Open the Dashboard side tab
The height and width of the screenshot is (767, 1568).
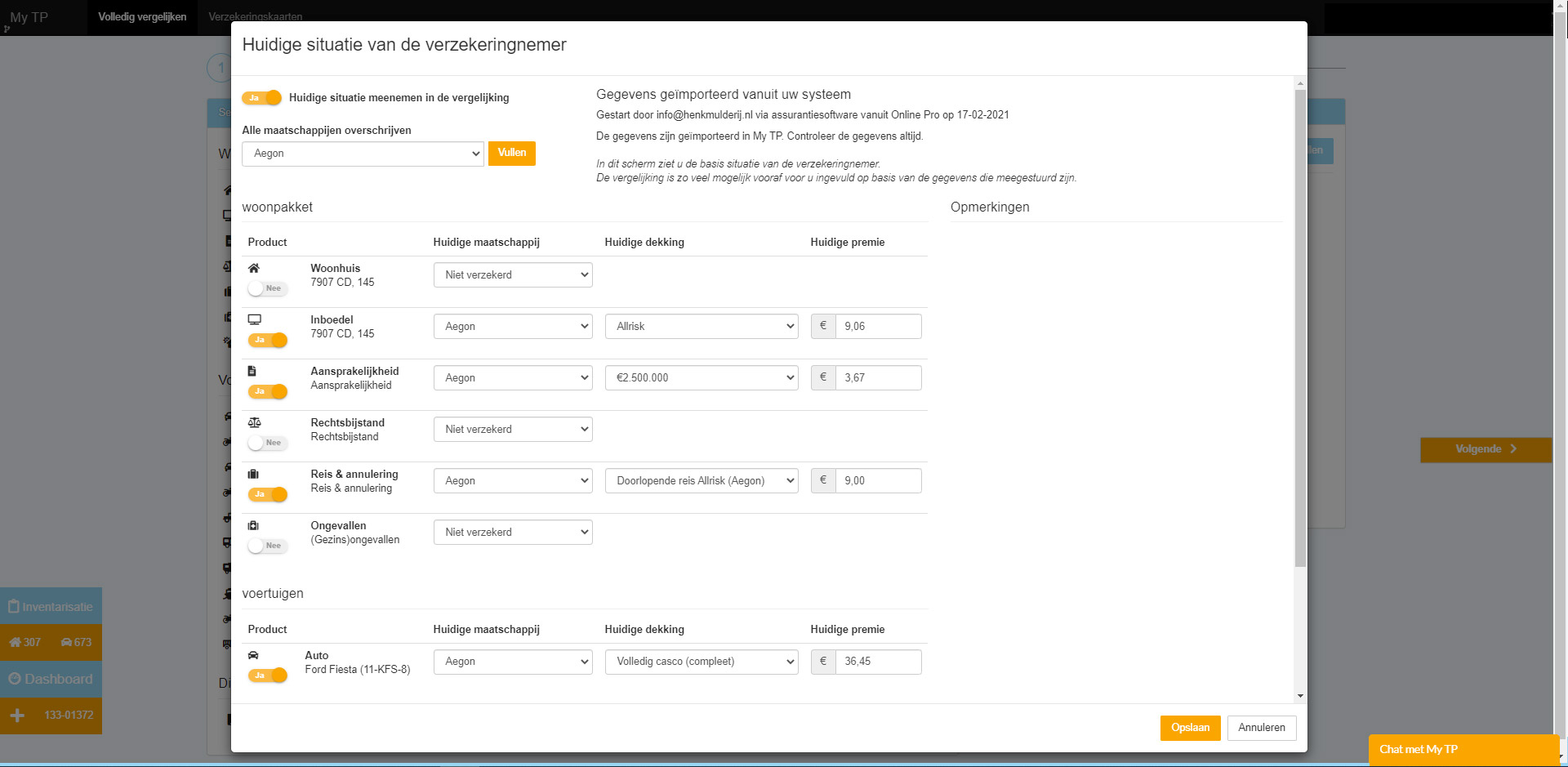[51, 679]
